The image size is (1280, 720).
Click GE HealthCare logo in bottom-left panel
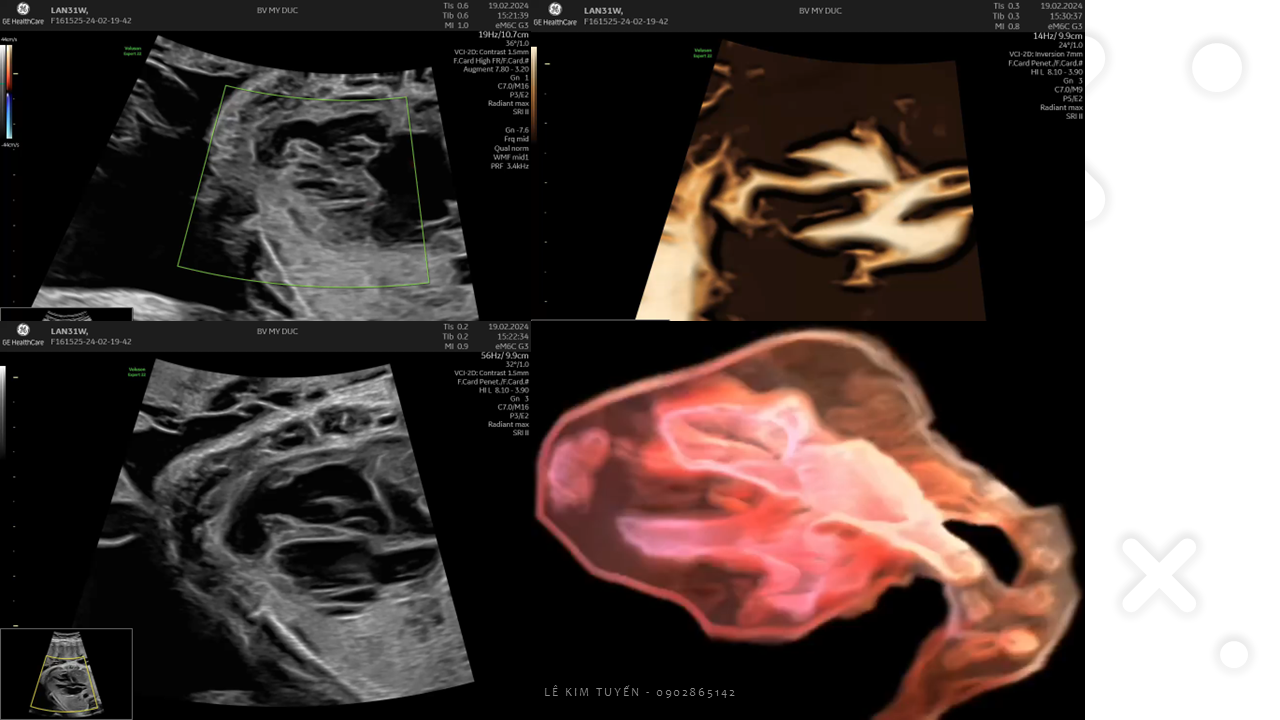point(22,334)
